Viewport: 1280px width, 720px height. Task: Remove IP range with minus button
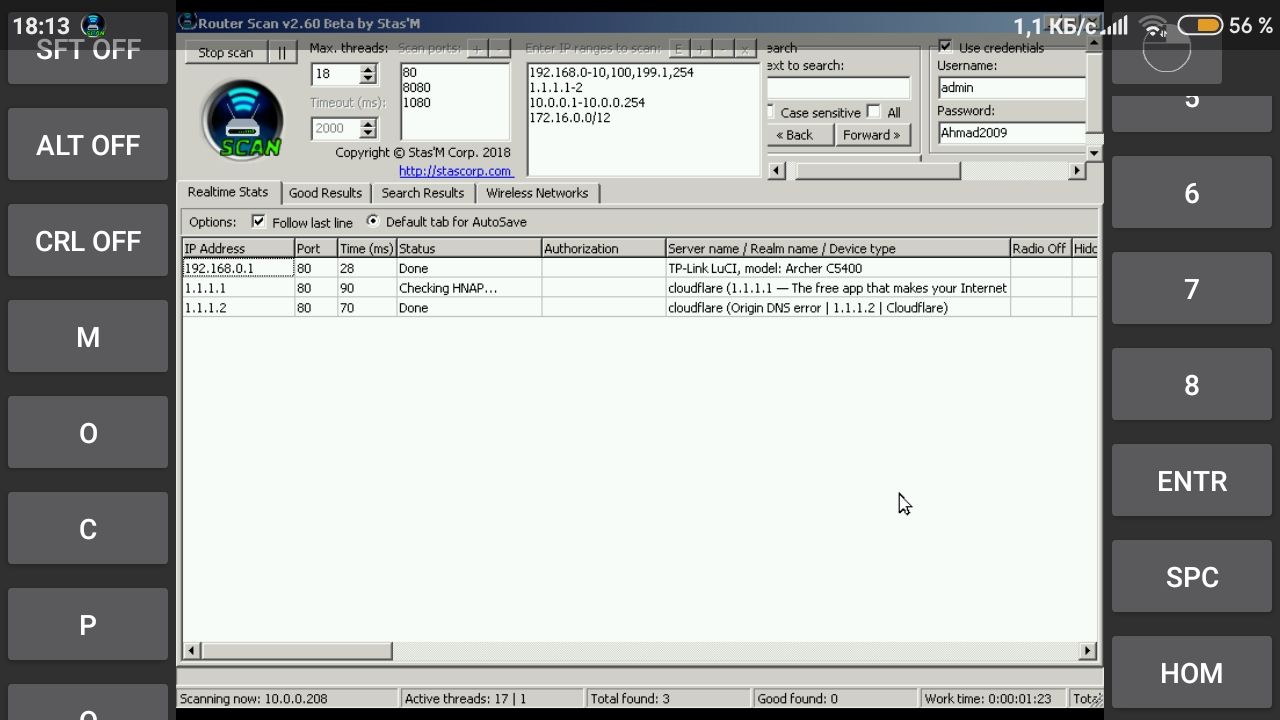point(723,48)
